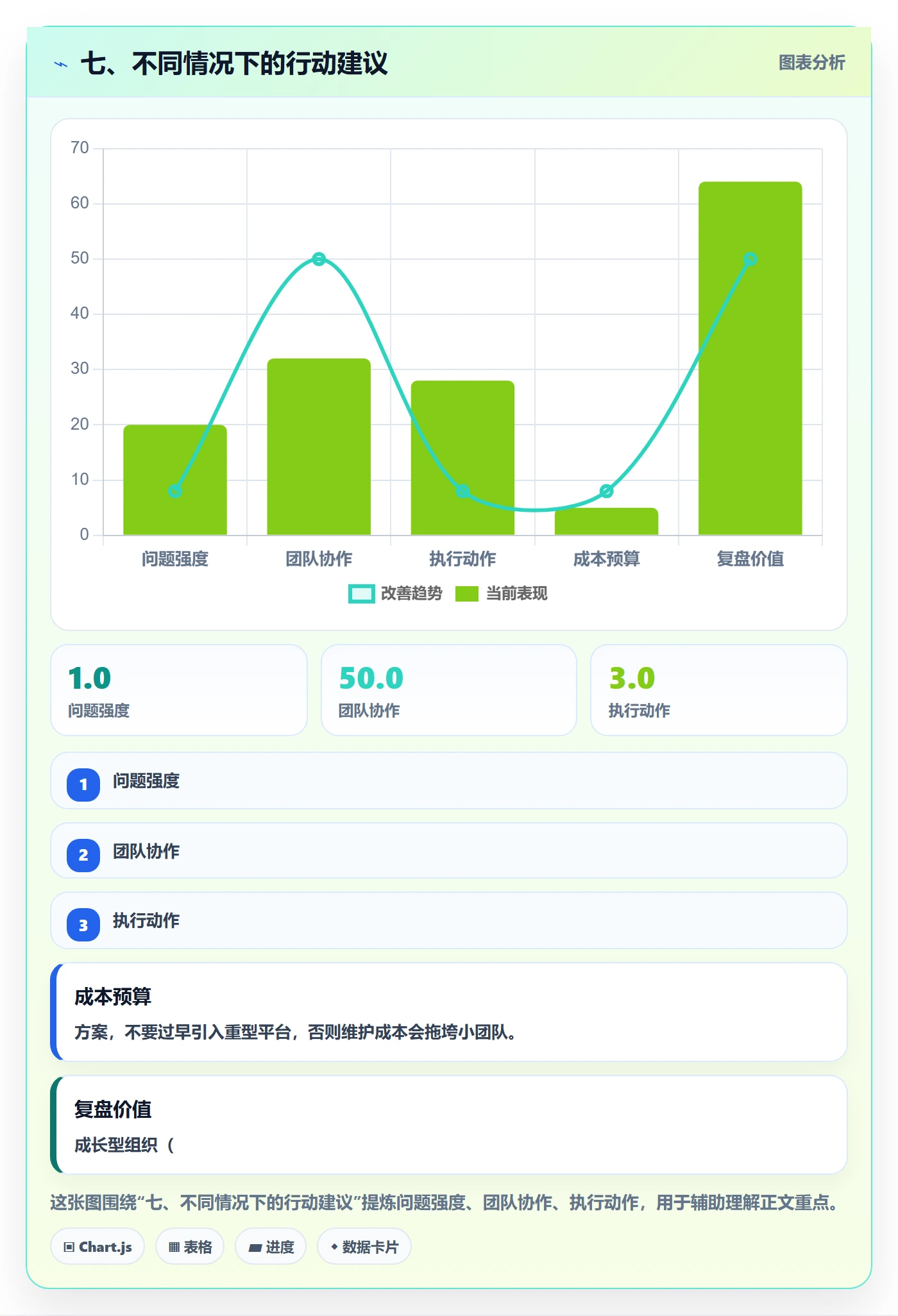This screenshot has height=1316, width=898.
Task: Open the 复盘价值 note card
Action: [x=449, y=1125]
